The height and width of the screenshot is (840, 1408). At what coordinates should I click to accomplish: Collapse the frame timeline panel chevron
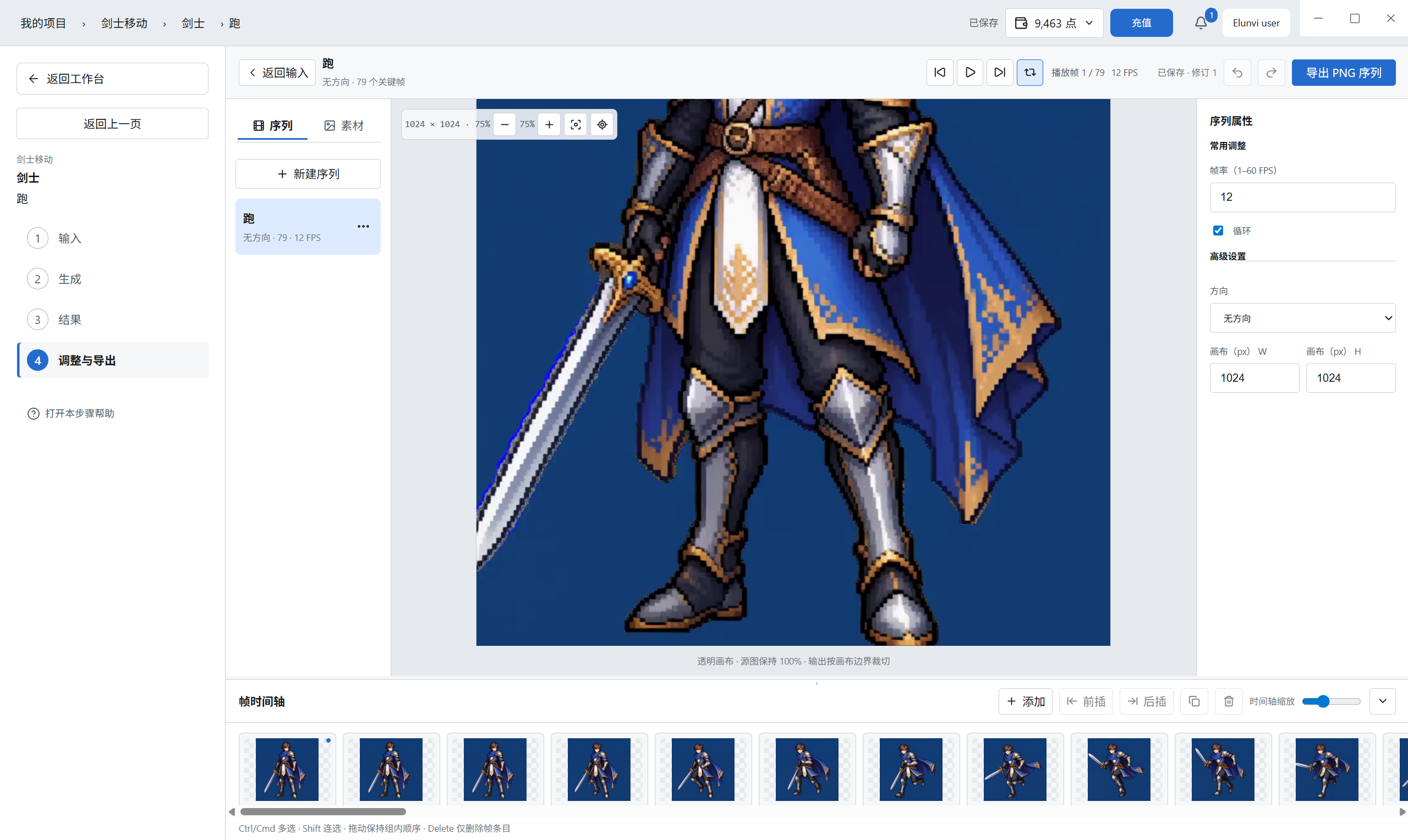click(1383, 701)
